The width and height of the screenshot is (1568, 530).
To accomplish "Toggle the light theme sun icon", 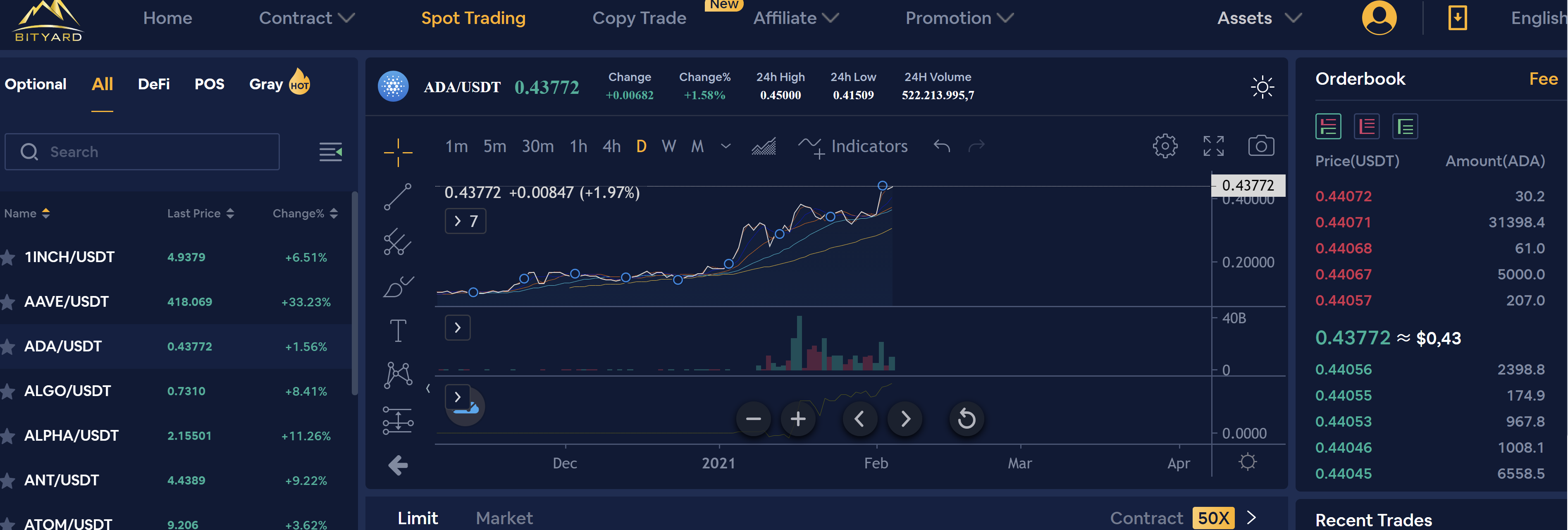I will pyautogui.click(x=1262, y=87).
